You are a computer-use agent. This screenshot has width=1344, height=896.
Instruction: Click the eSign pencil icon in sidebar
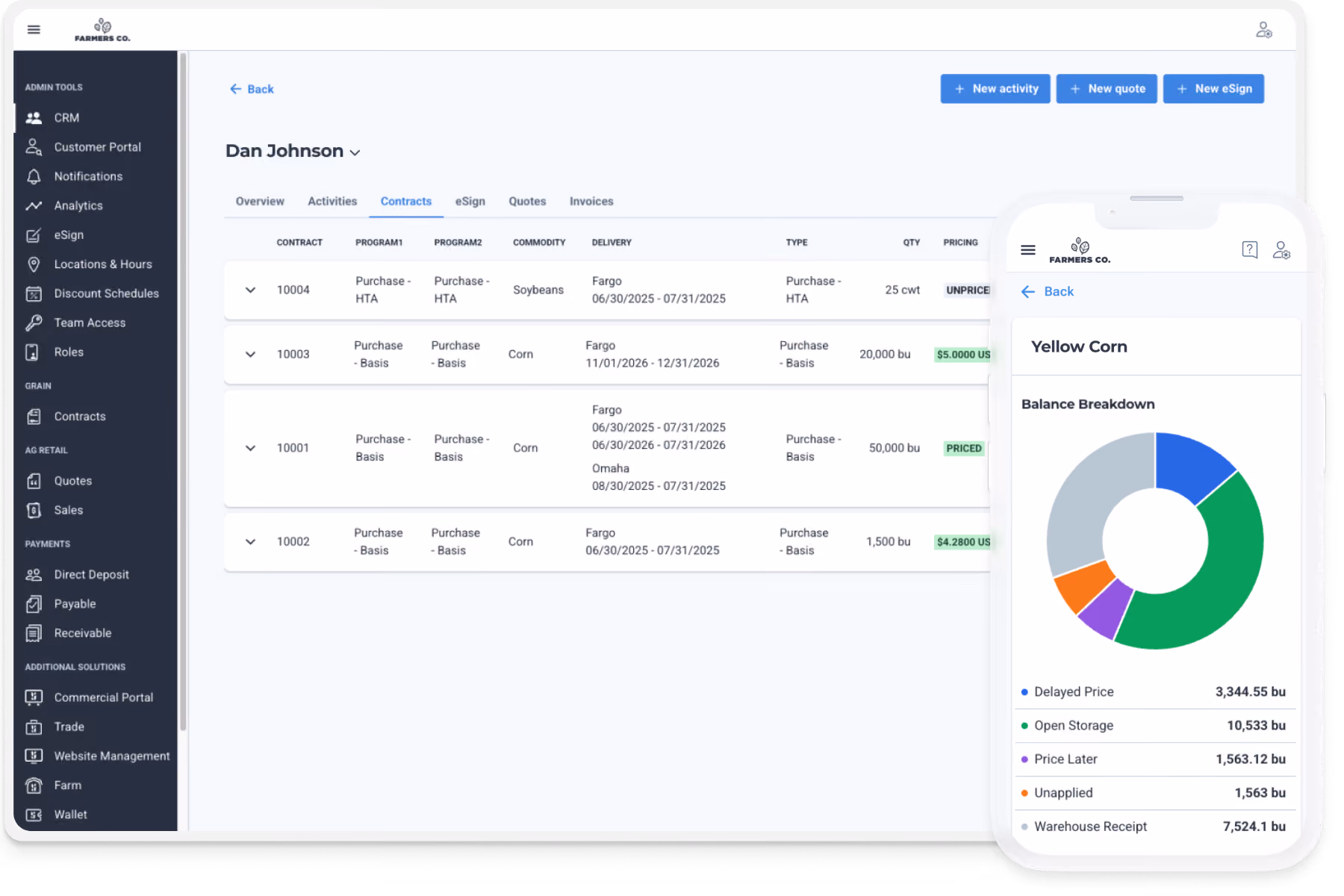pyautogui.click(x=34, y=235)
